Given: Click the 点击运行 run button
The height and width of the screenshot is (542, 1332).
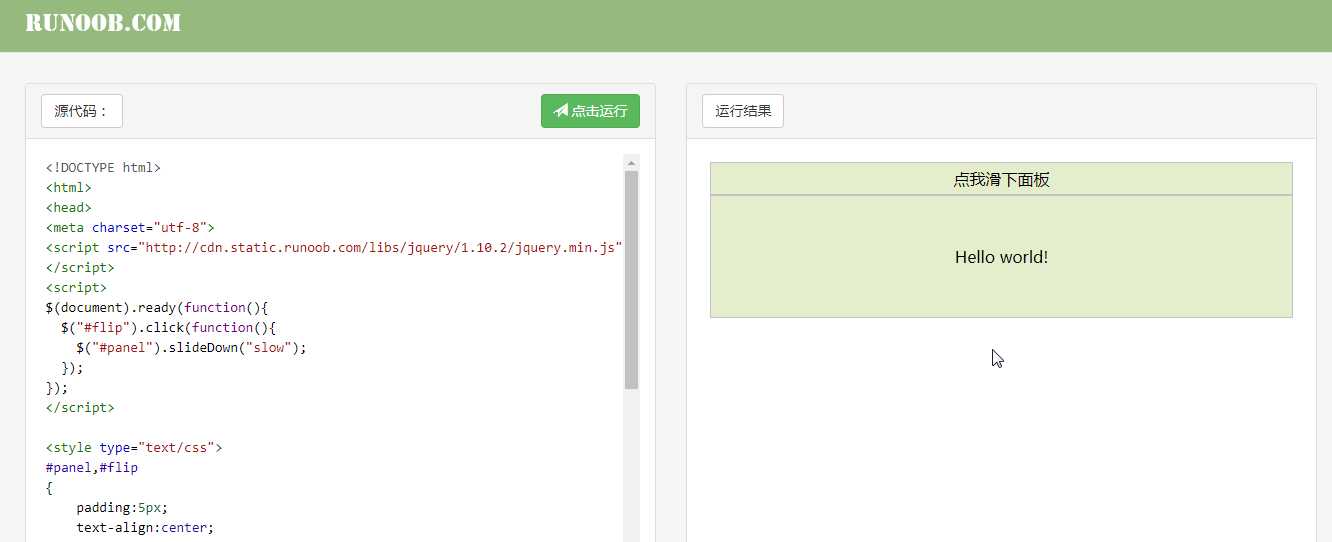Looking at the screenshot, I should coord(590,111).
